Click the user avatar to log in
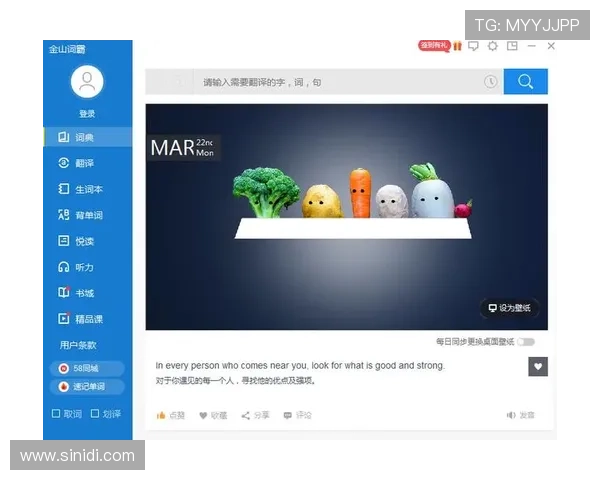The image size is (600, 480). pyautogui.click(x=87, y=82)
